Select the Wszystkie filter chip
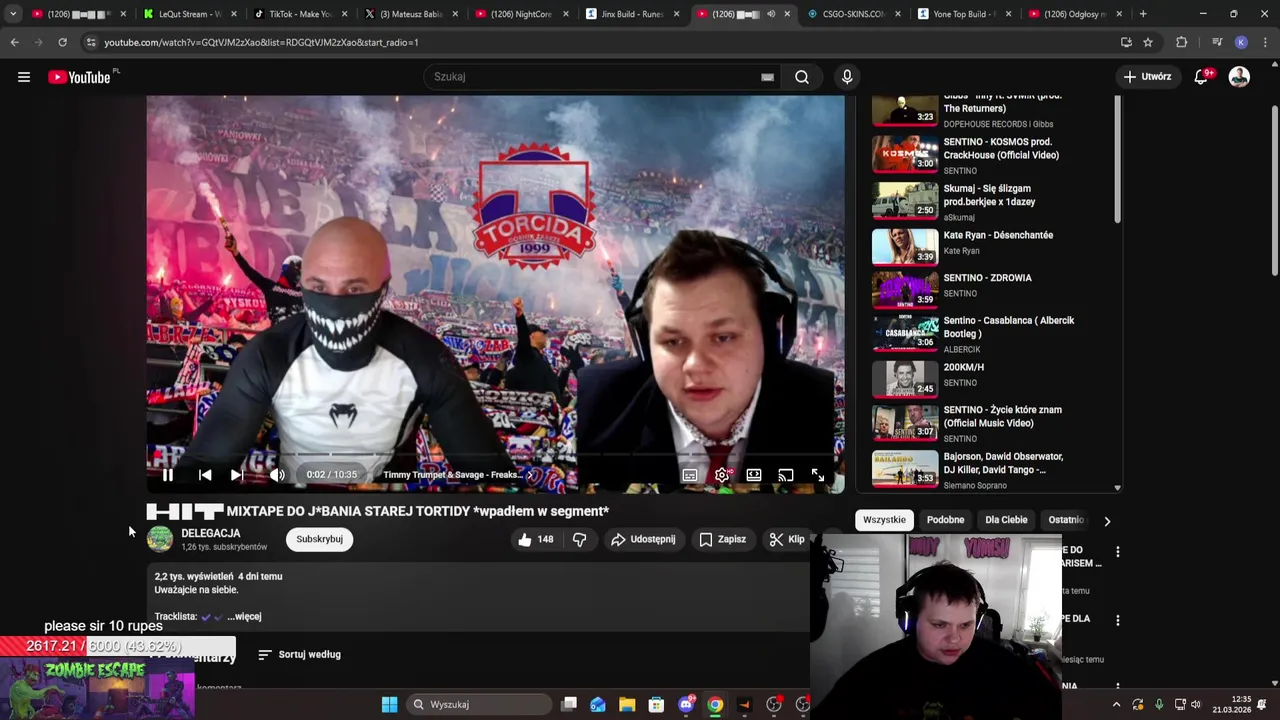Screen dimensions: 1280x720 click(x=884, y=520)
